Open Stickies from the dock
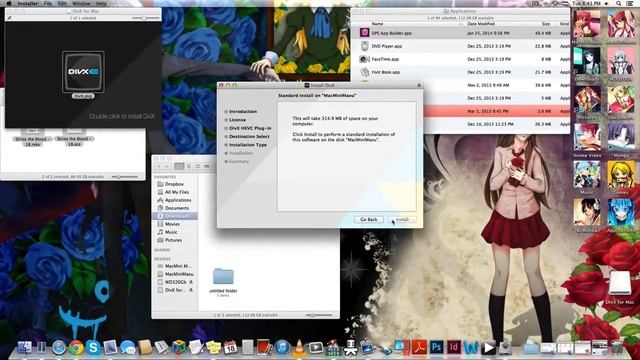 (x=213, y=347)
